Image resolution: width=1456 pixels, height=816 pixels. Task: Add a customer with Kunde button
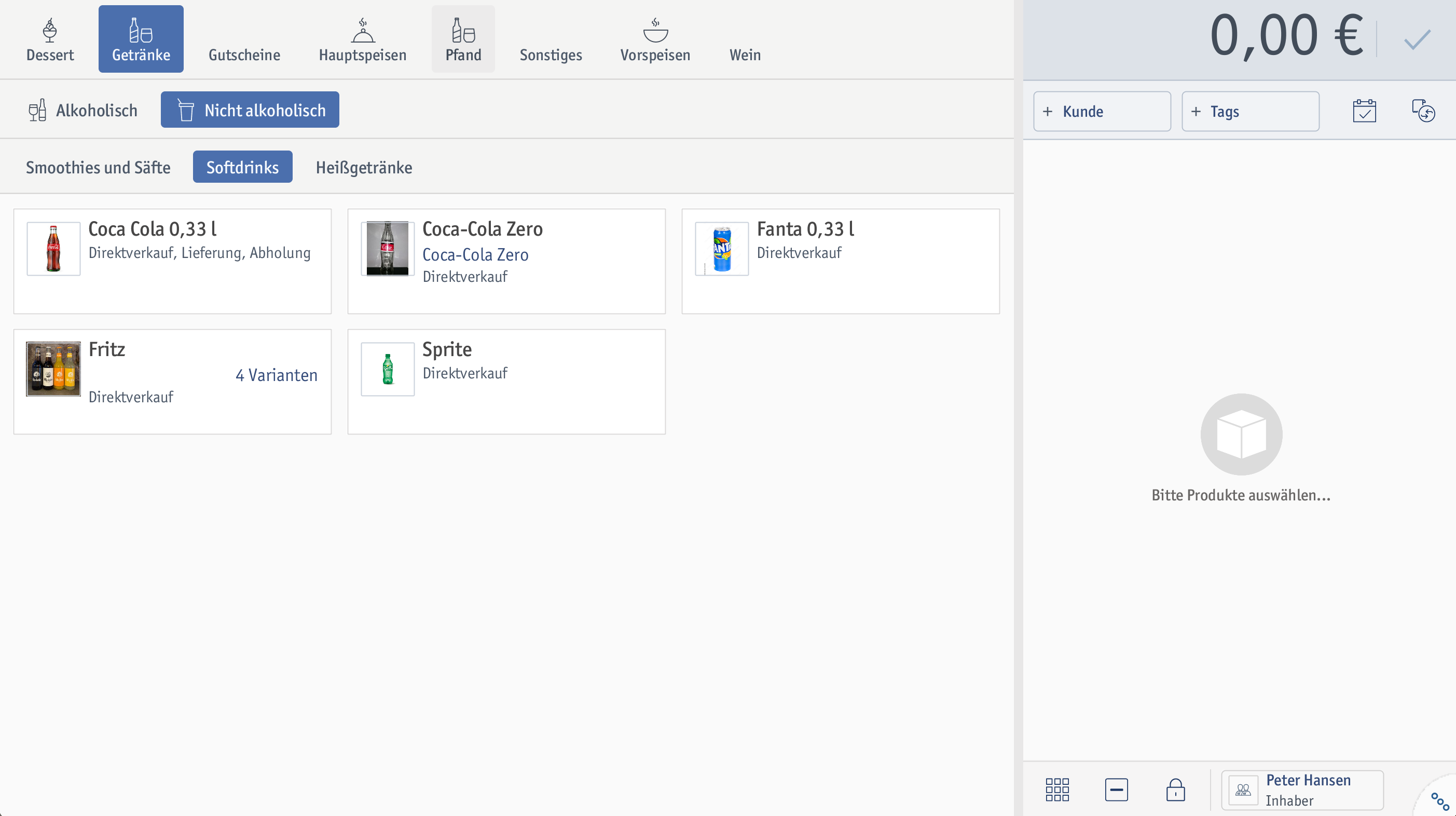point(1102,112)
